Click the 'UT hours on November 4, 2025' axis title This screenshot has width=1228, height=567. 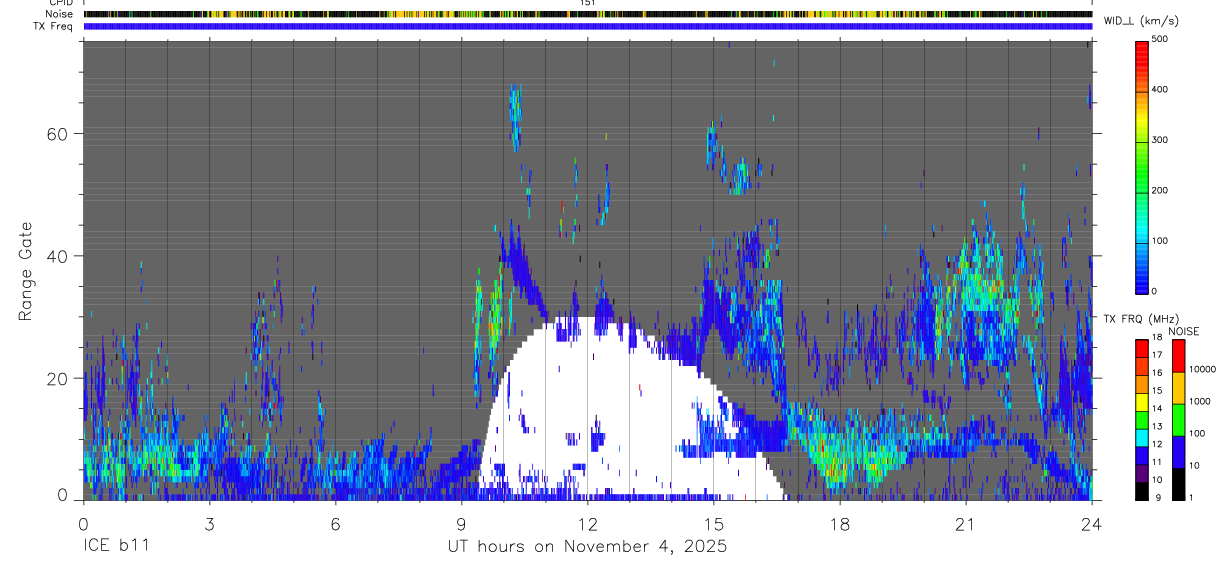coord(587,546)
